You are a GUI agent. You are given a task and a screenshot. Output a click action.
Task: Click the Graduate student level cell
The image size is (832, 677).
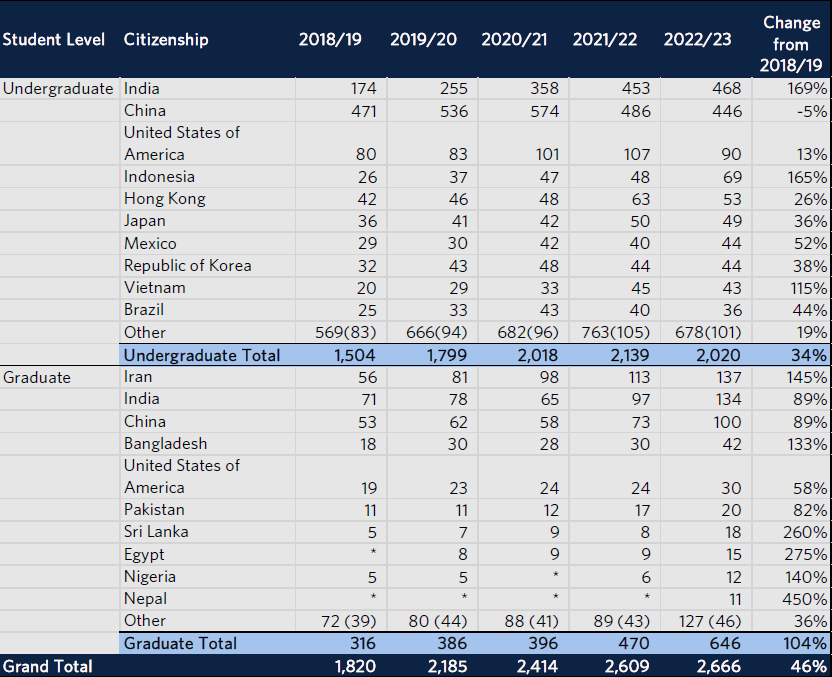37,377
